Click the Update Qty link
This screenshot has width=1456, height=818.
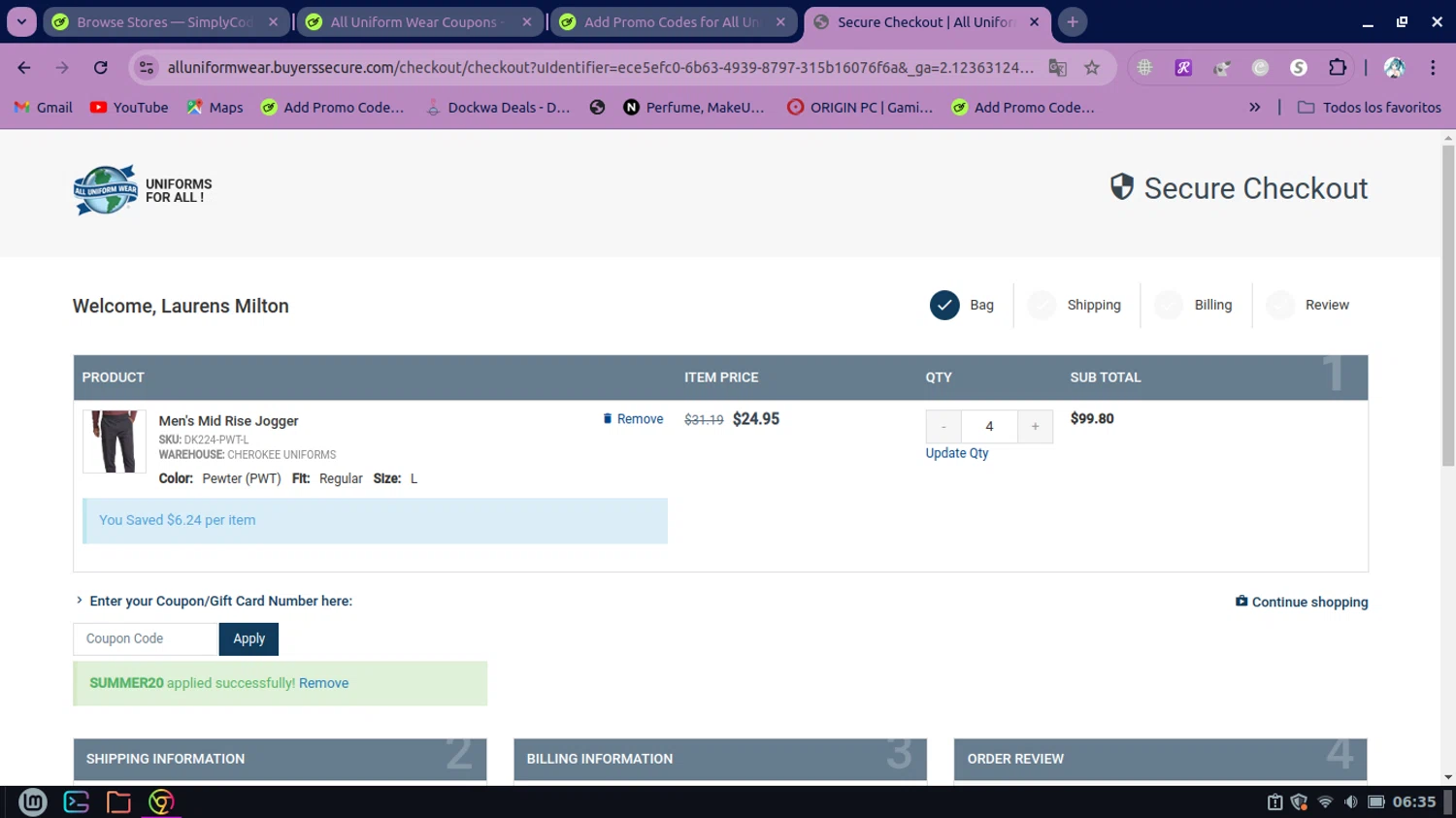pyautogui.click(x=957, y=453)
